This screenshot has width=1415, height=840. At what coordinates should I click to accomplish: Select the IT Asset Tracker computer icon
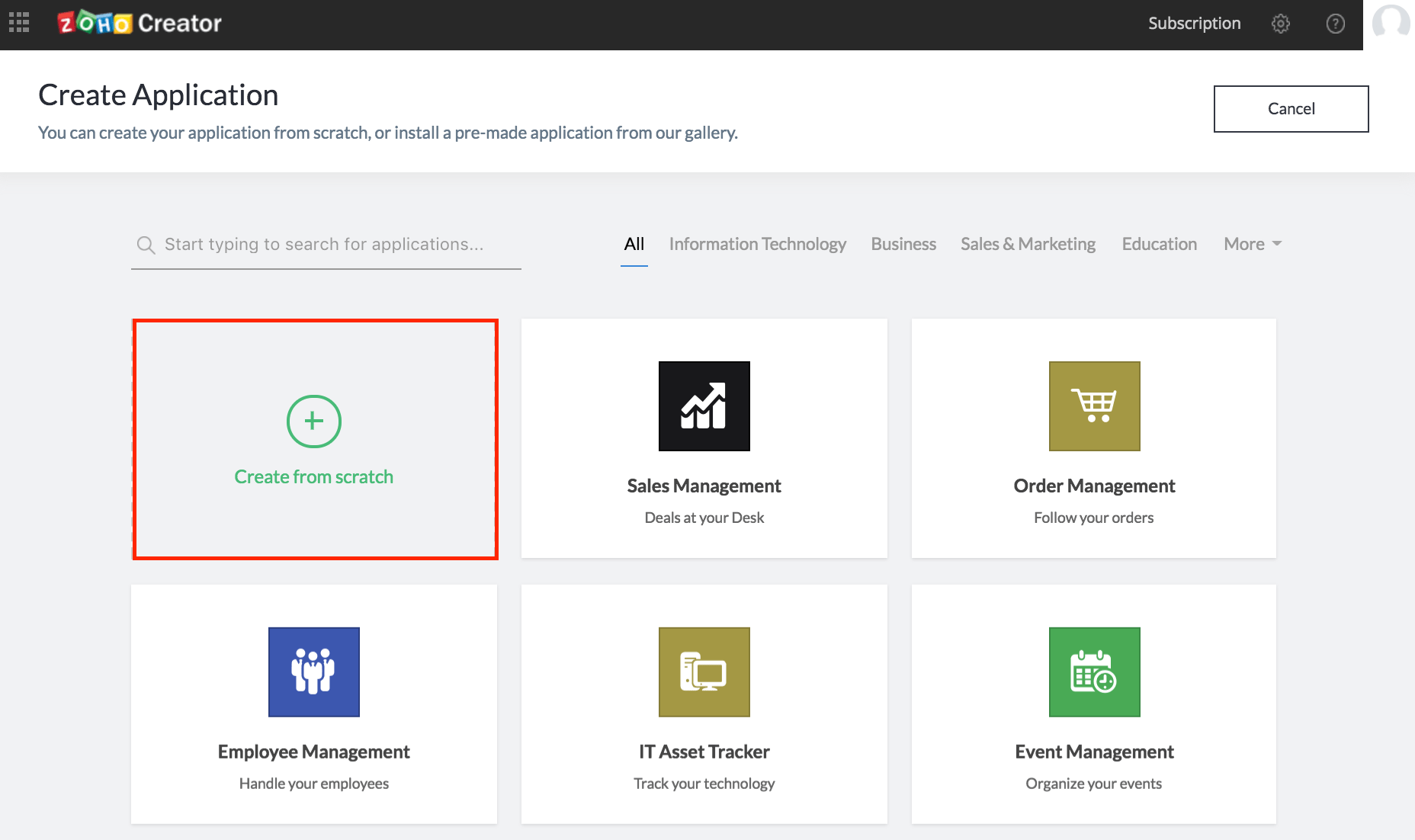coord(704,672)
